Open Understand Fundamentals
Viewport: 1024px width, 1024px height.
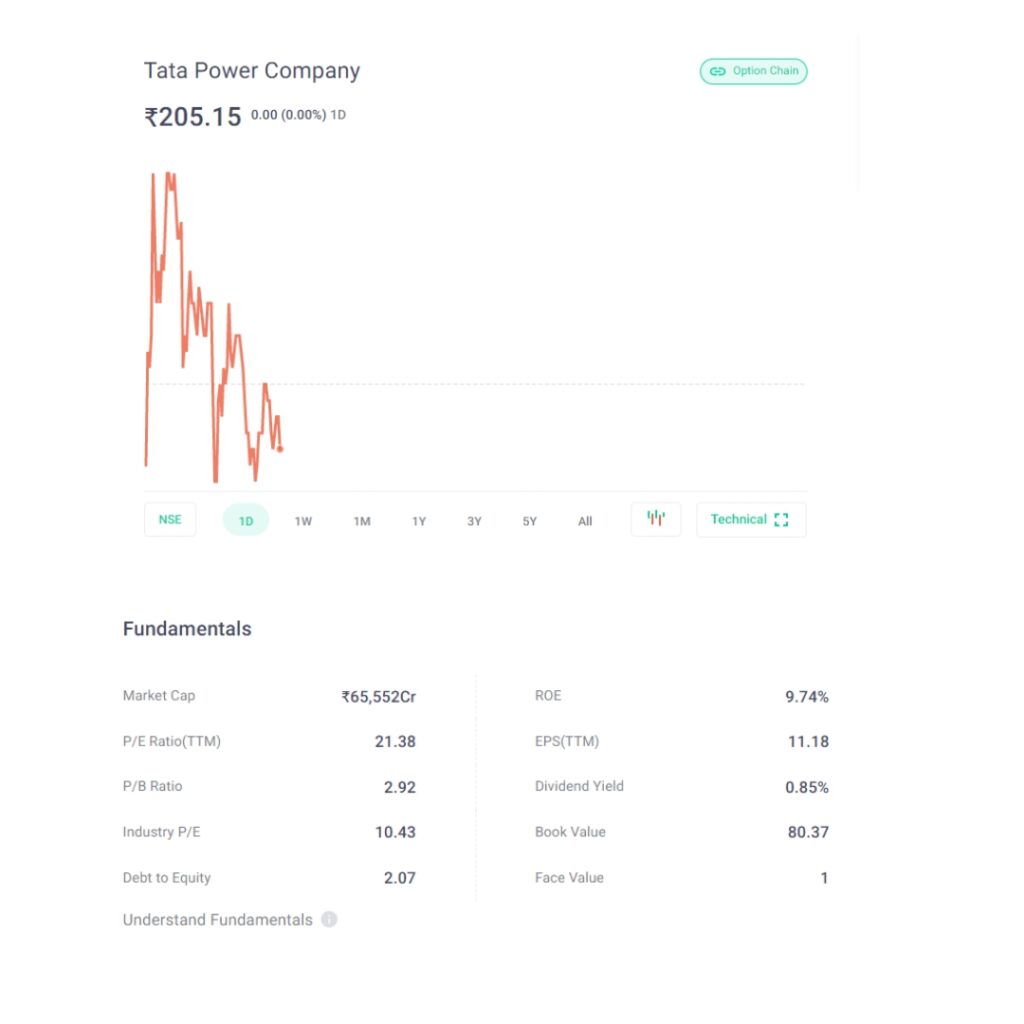click(218, 919)
